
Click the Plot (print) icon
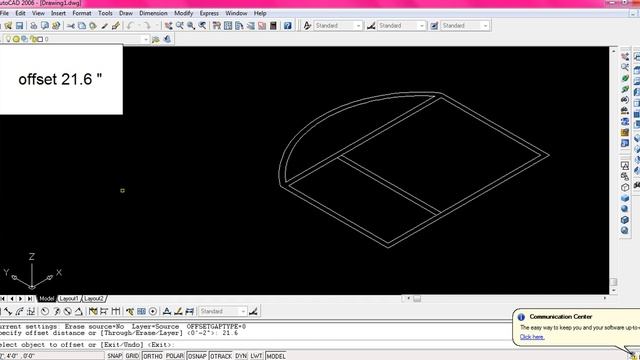(33, 26)
